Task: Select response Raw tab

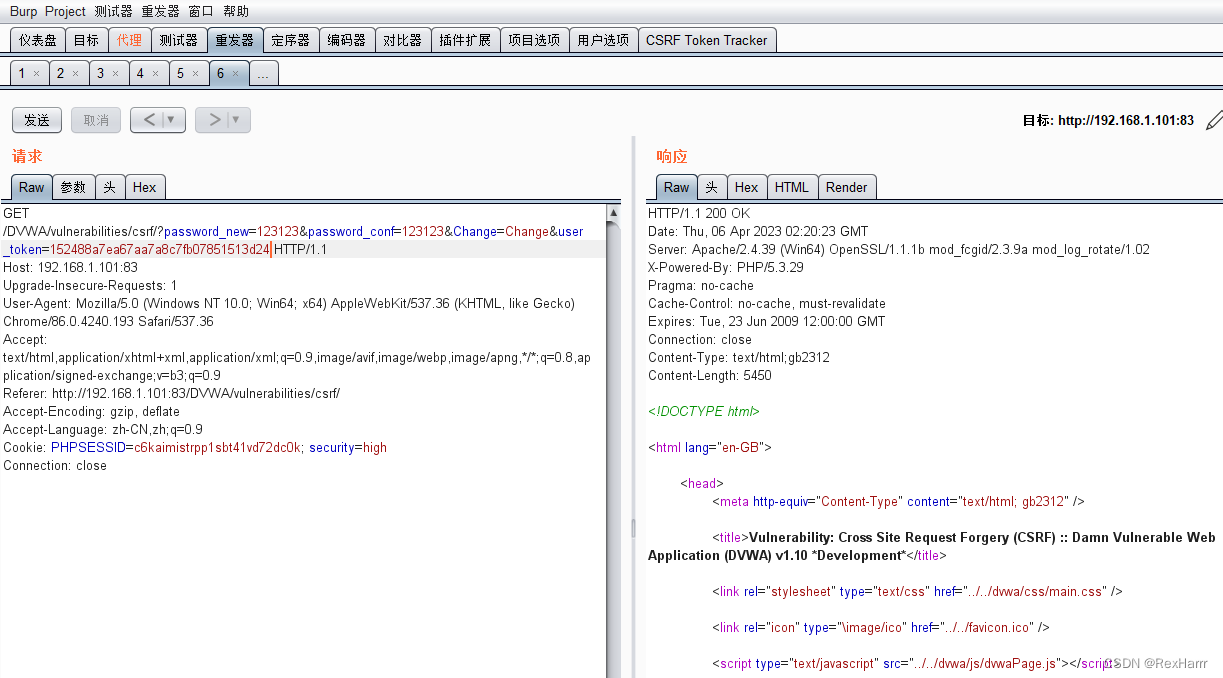Action: click(677, 187)
